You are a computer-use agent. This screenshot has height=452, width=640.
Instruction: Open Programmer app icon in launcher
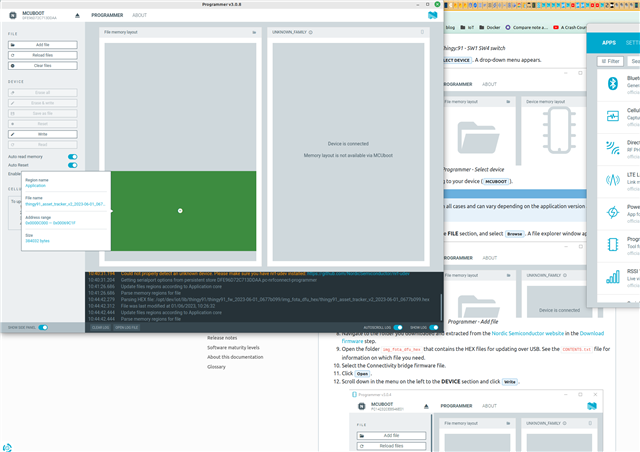pyautogui.click(x=613, y=244)
